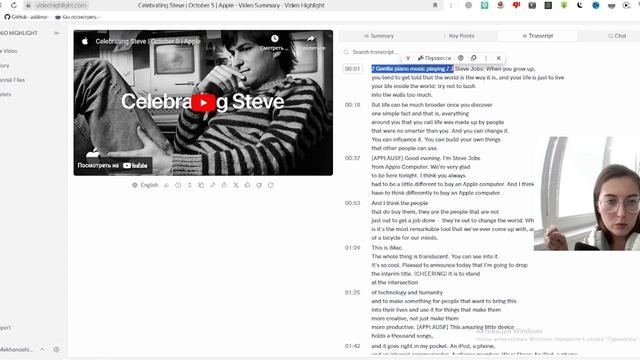Screen dimensions: 640x360
Task: Open the popup three-dot menu
Action: pyautogui.click(x=486, y=58)
